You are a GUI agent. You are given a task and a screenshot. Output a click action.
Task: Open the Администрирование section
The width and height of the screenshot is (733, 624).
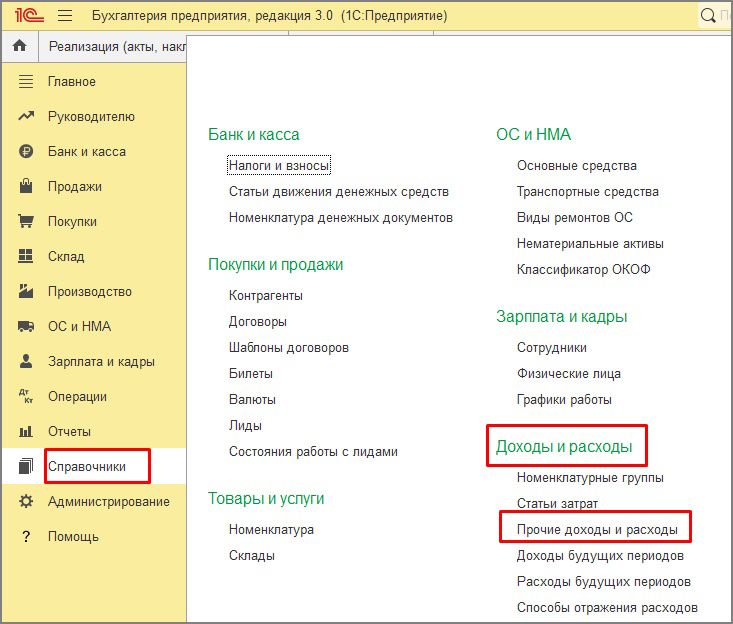coord(108,502)
